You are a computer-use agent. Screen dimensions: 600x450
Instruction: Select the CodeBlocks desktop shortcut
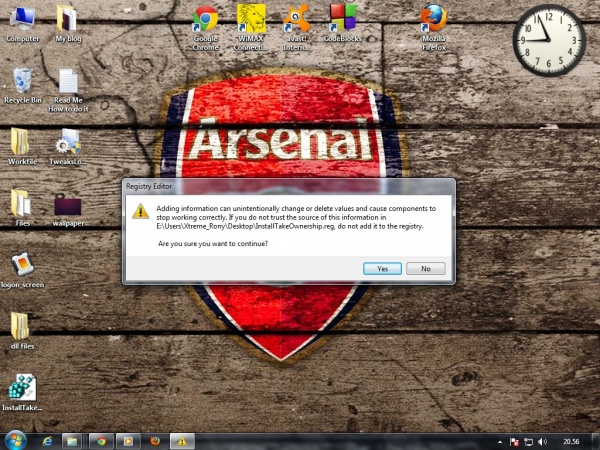342,24
